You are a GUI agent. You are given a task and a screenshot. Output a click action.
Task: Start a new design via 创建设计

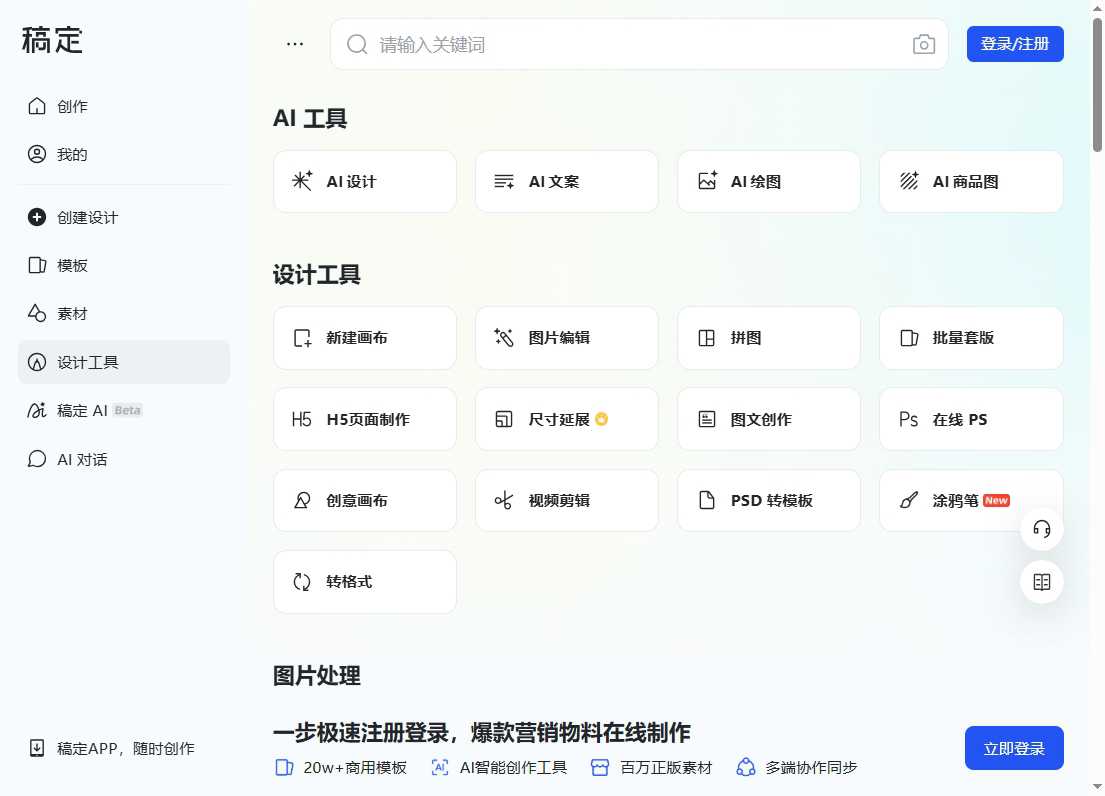coord(84,217)
